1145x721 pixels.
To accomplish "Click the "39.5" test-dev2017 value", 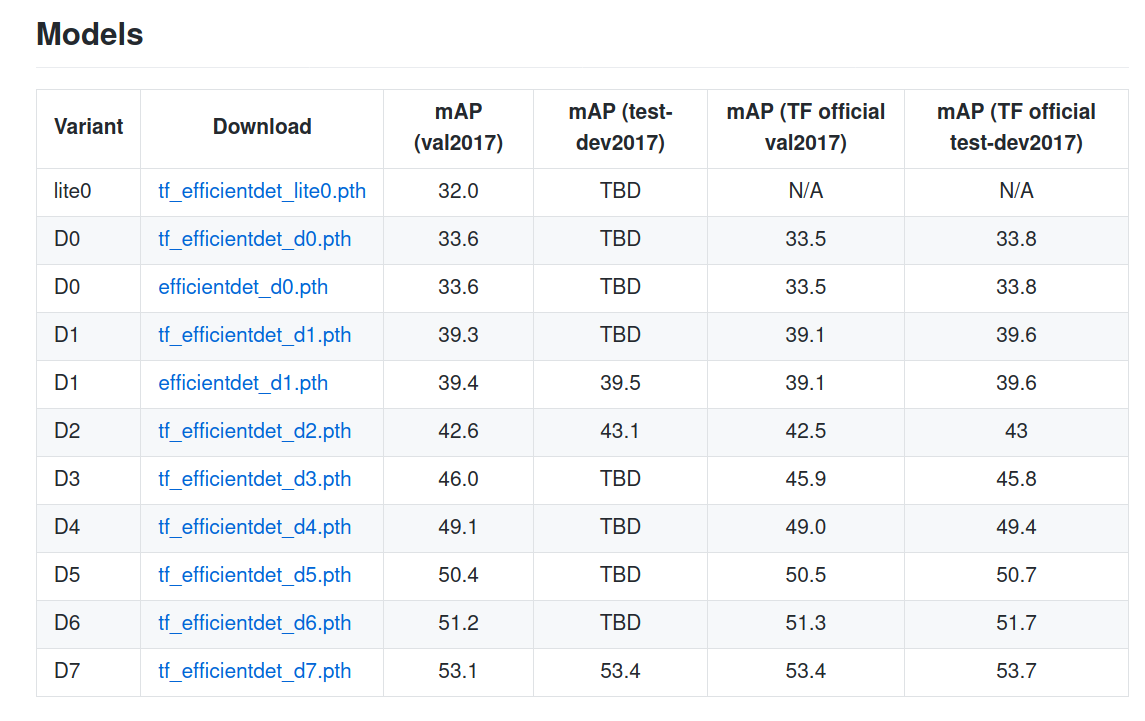I will coord(621,384).
